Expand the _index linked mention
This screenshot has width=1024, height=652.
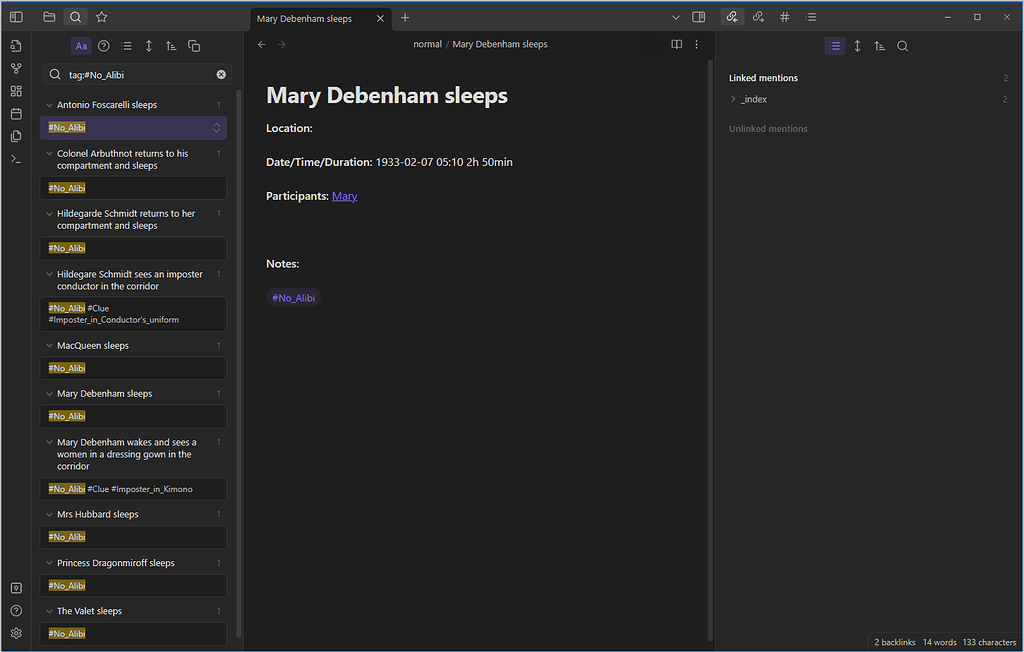point(735,99)
